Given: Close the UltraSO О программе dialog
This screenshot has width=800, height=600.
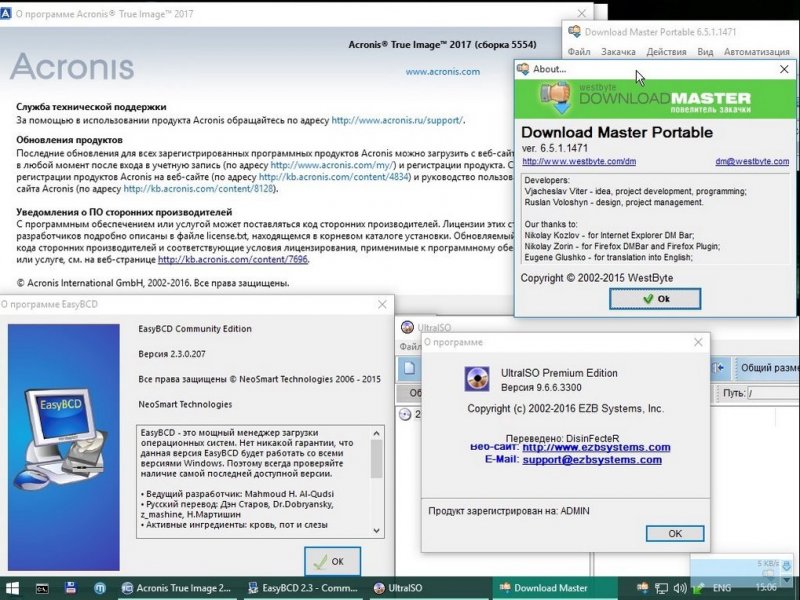Looking at the screenshot, I should tap(698, 342).
